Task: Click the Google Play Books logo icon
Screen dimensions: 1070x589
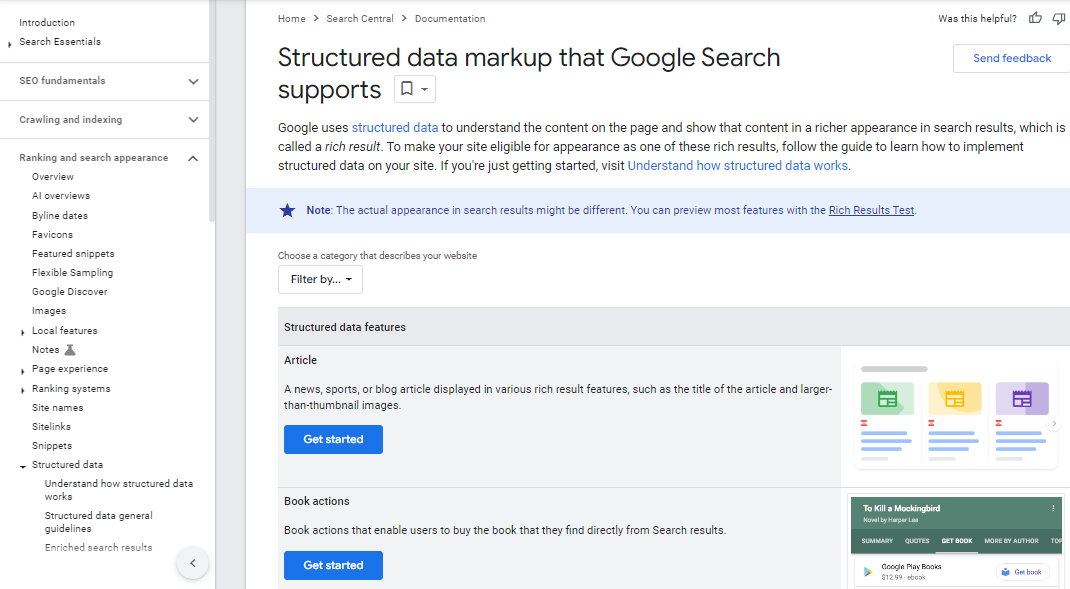Action: 867,572
